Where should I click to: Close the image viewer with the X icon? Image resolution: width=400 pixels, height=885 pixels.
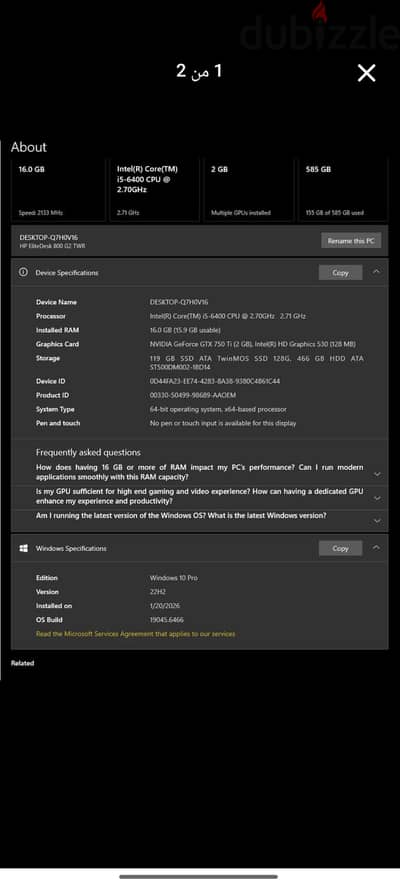tap(366, 73)
